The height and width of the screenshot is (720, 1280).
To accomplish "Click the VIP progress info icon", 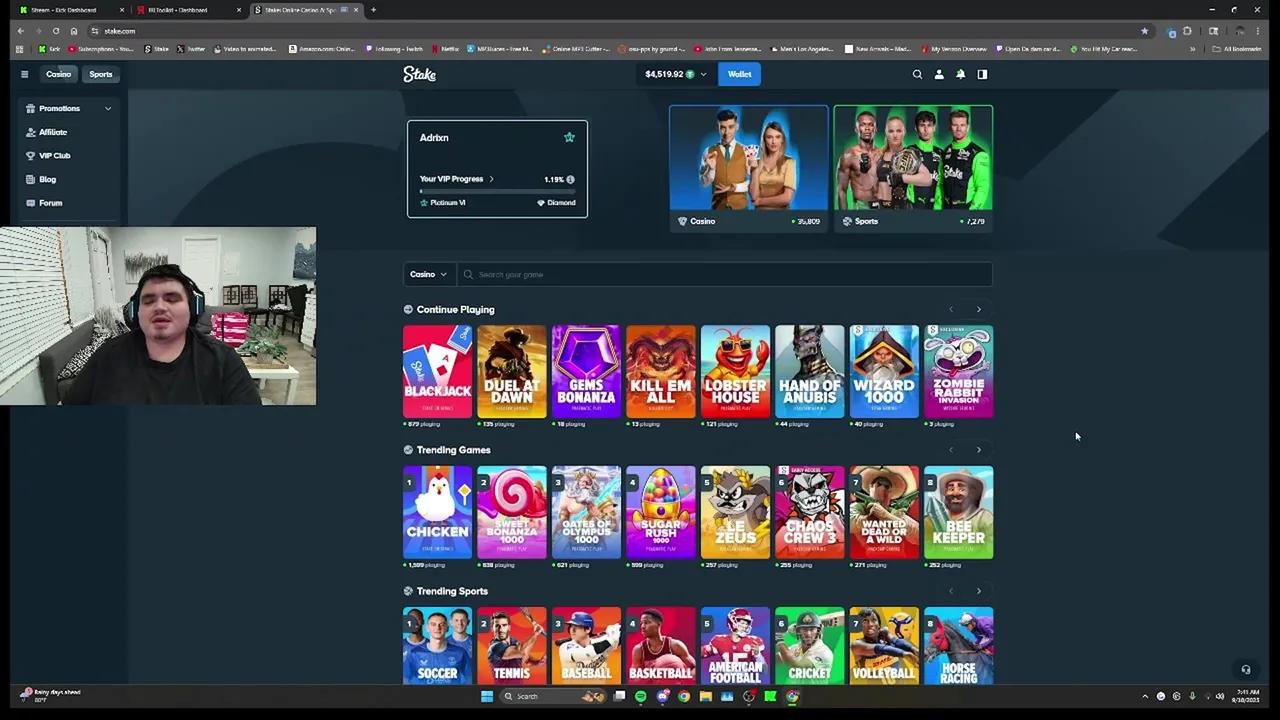I will click(x=570, y=179).
